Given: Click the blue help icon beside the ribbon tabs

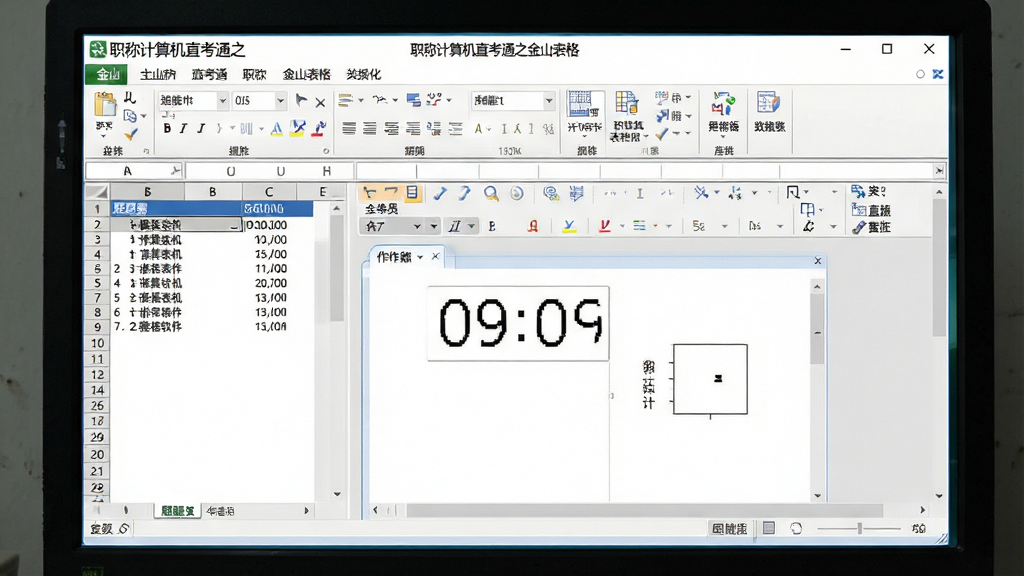Looking at the screenshot, I should coord(938,74).
